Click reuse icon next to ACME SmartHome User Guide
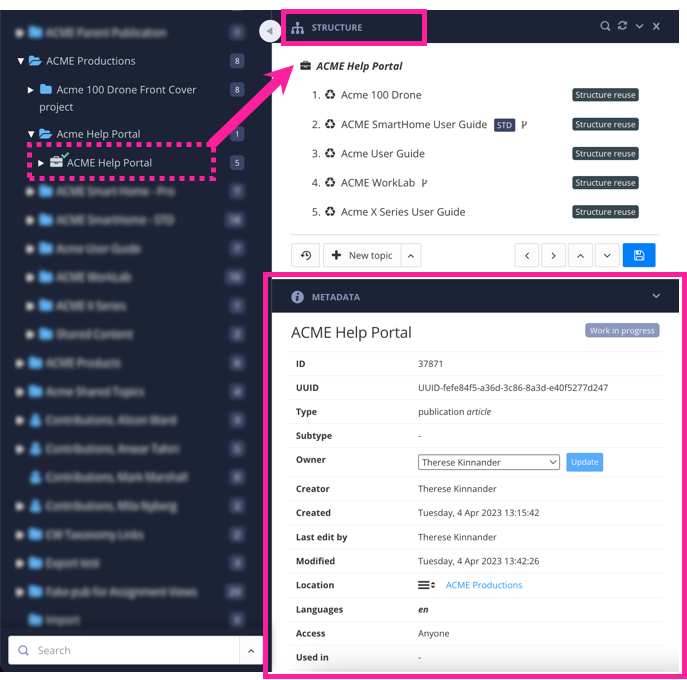Viewport: 687px width, 680px height. (x=330, y=124)
